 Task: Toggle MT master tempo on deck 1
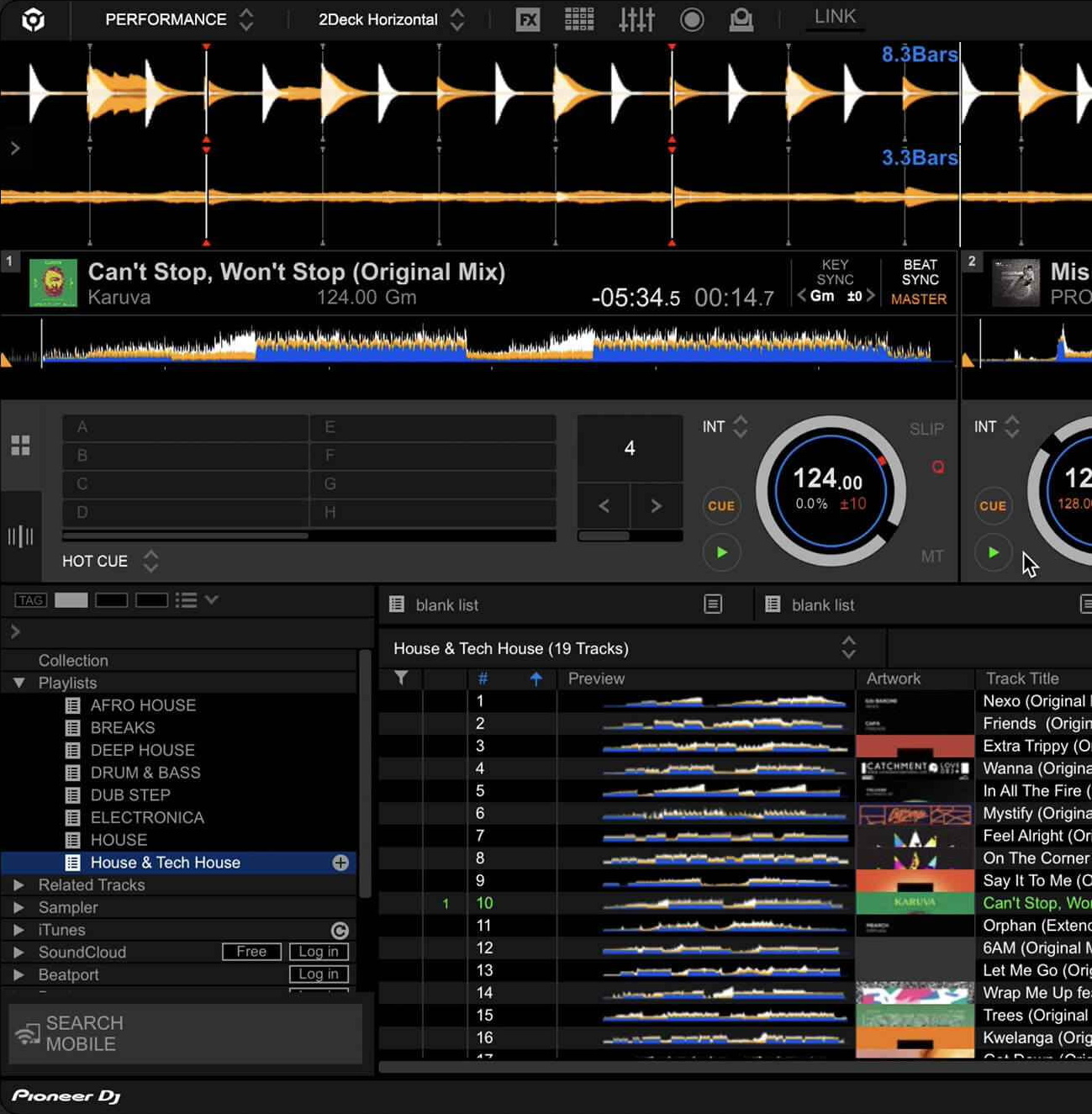point(931,556)
